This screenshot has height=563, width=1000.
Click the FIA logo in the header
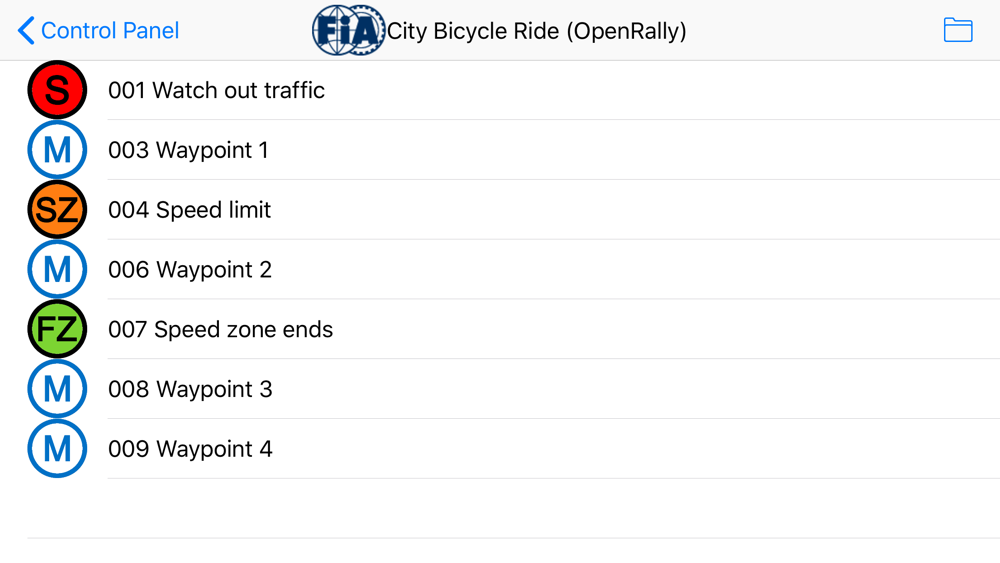[348, 30]
